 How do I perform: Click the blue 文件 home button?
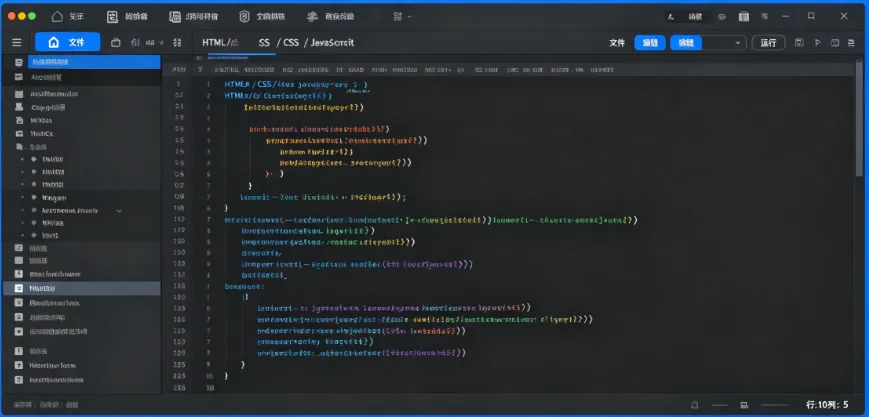click(x=68, y=42)
